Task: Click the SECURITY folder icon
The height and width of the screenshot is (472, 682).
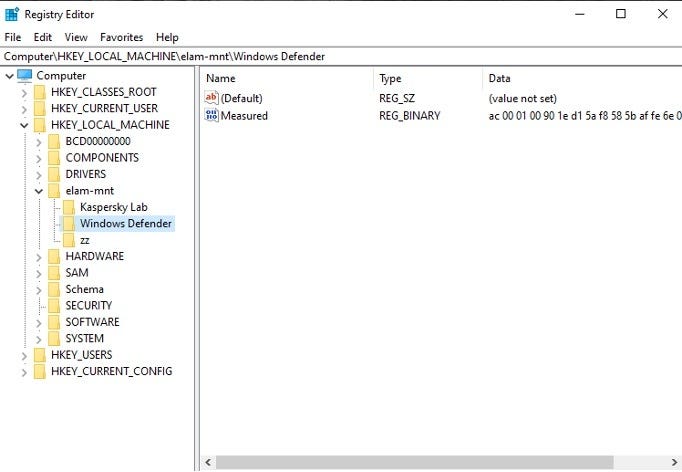Action: coord(54,306)
